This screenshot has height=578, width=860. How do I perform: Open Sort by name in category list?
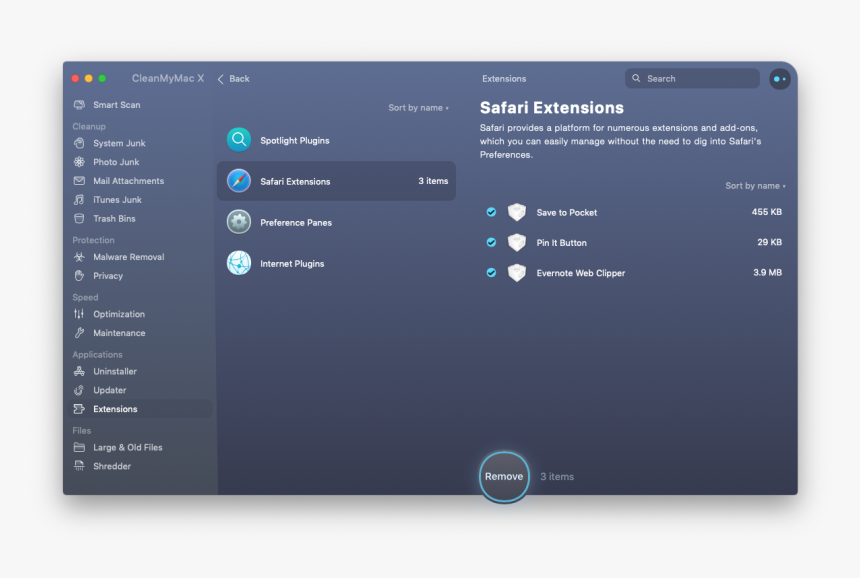coord(418,107)
